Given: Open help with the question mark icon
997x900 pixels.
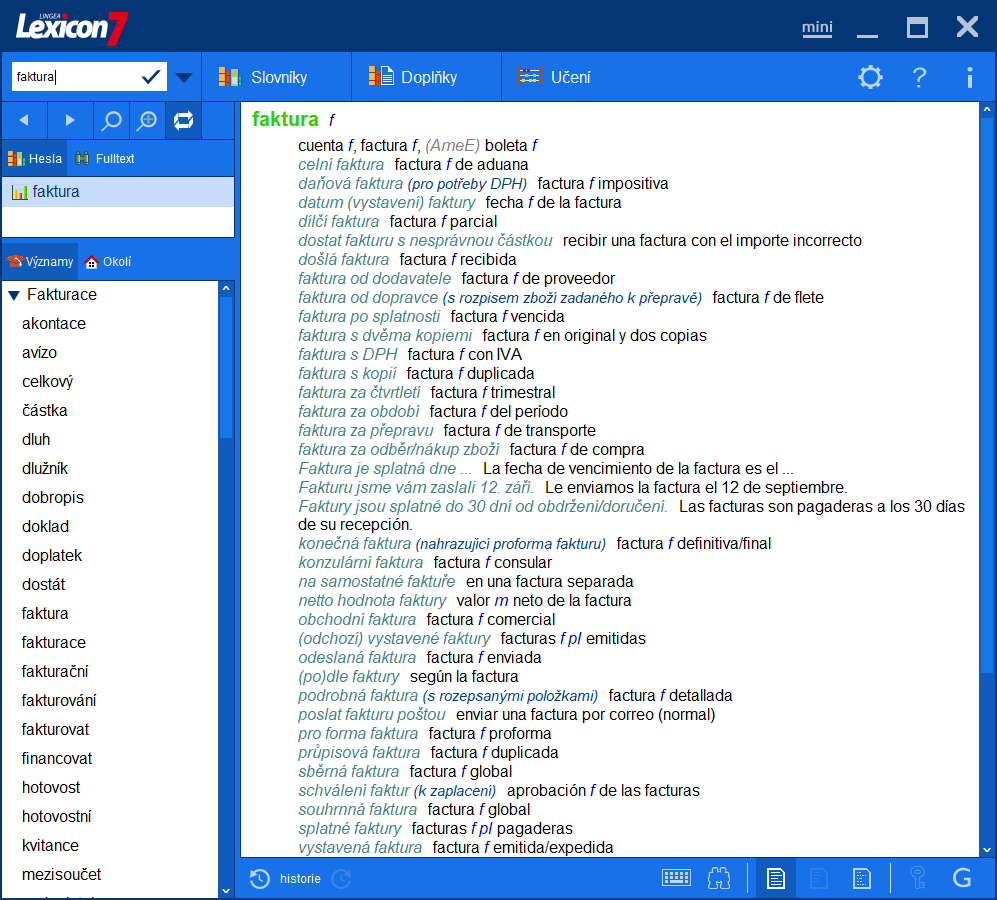Looking at the screenshot, I should [x=919, y=77].
